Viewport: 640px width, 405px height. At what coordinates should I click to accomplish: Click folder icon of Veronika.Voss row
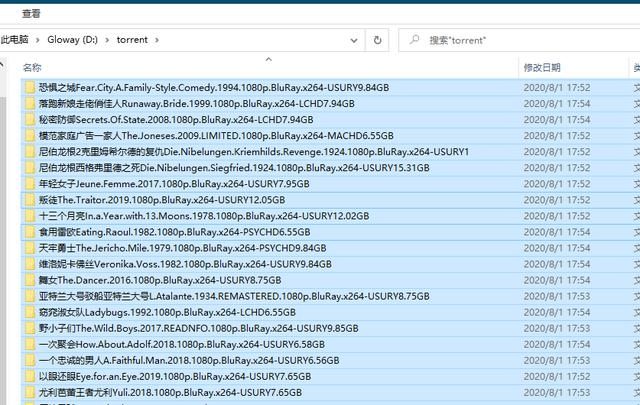pos(30,264)
